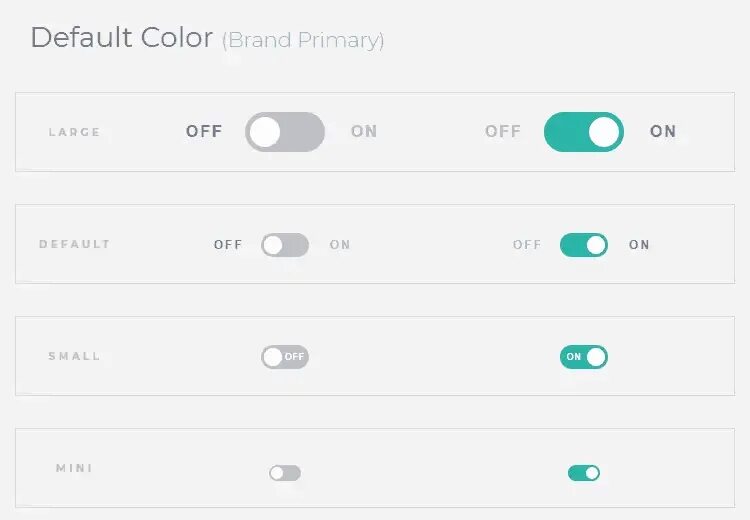The image size is (750, 520).
Task: Select the SMALL row label
Action: point(74,356)
